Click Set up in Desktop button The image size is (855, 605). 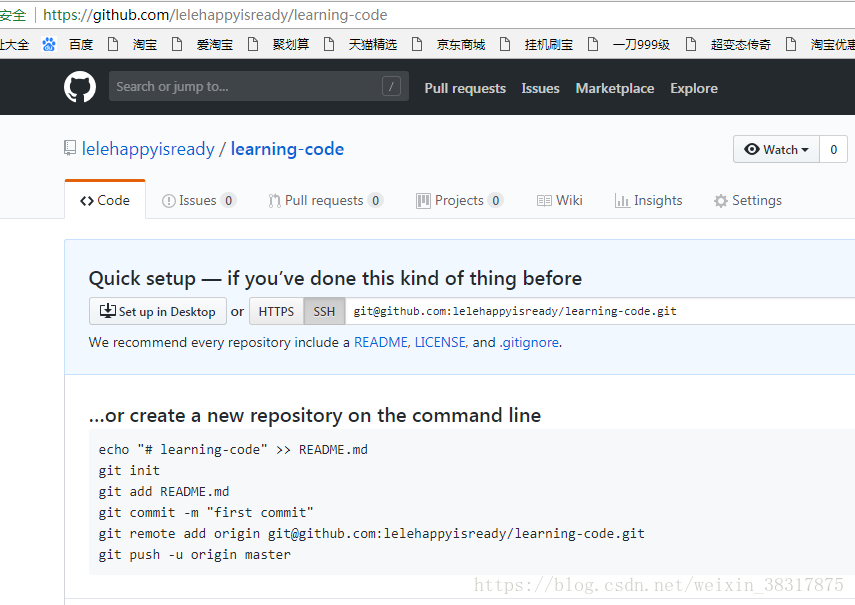pyautogui.click(x=158, y=311)
